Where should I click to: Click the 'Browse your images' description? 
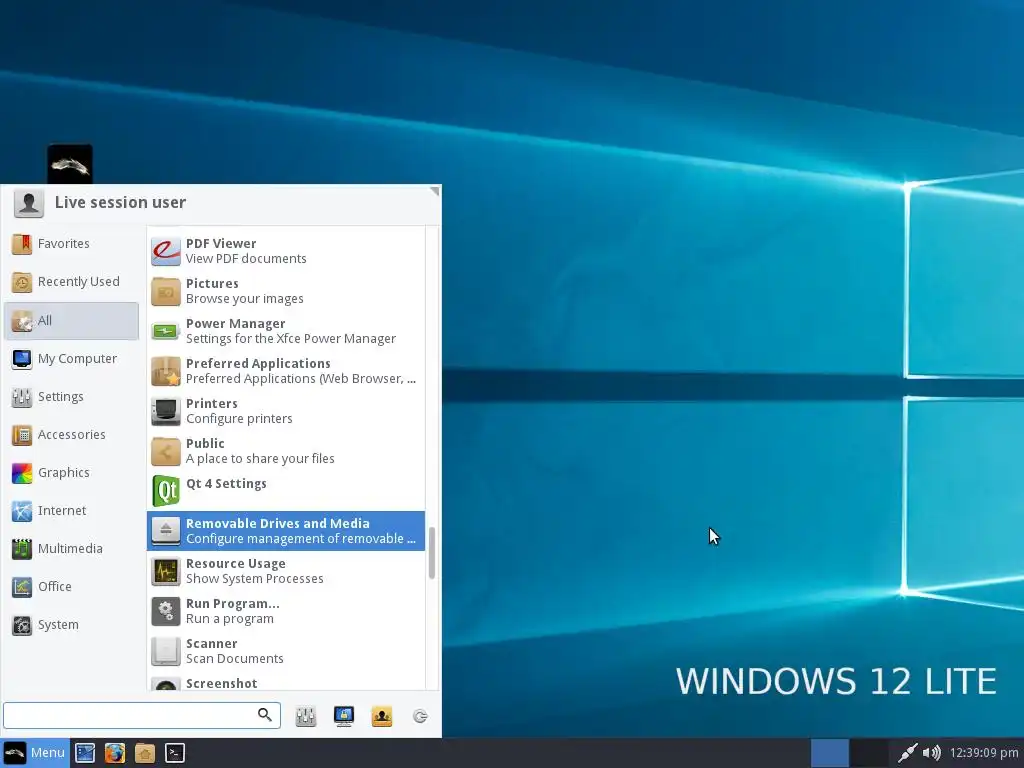pos(245,298)
